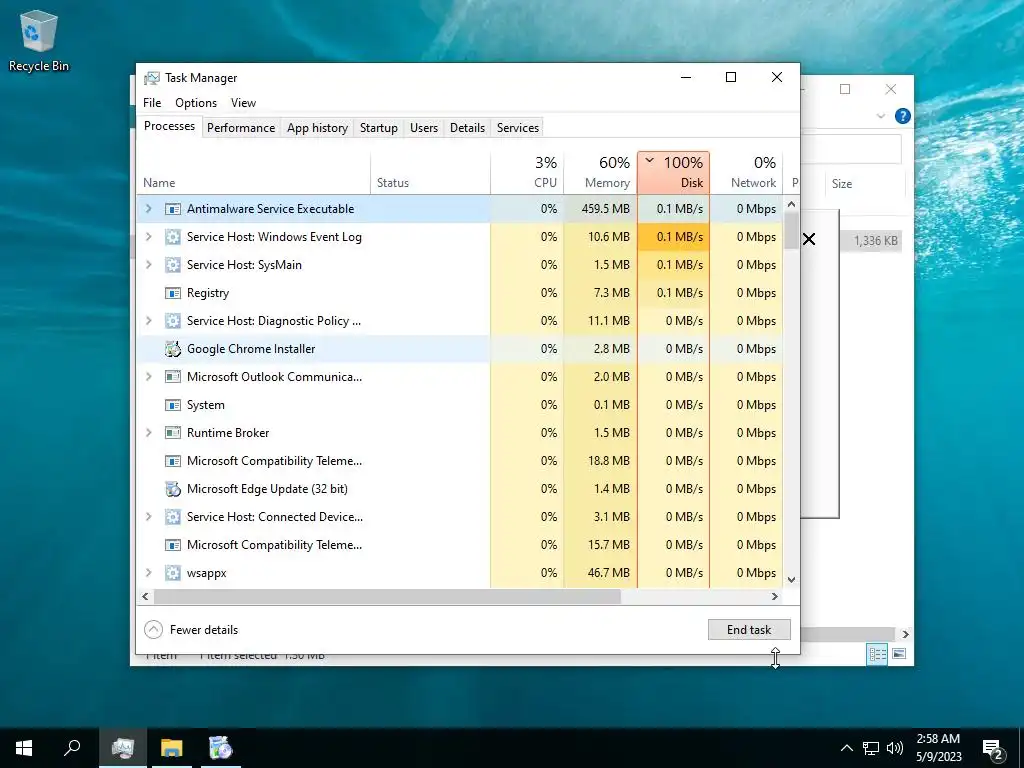Switch to the Users tab
This screenshot has height=768, width=1024.
424,128
